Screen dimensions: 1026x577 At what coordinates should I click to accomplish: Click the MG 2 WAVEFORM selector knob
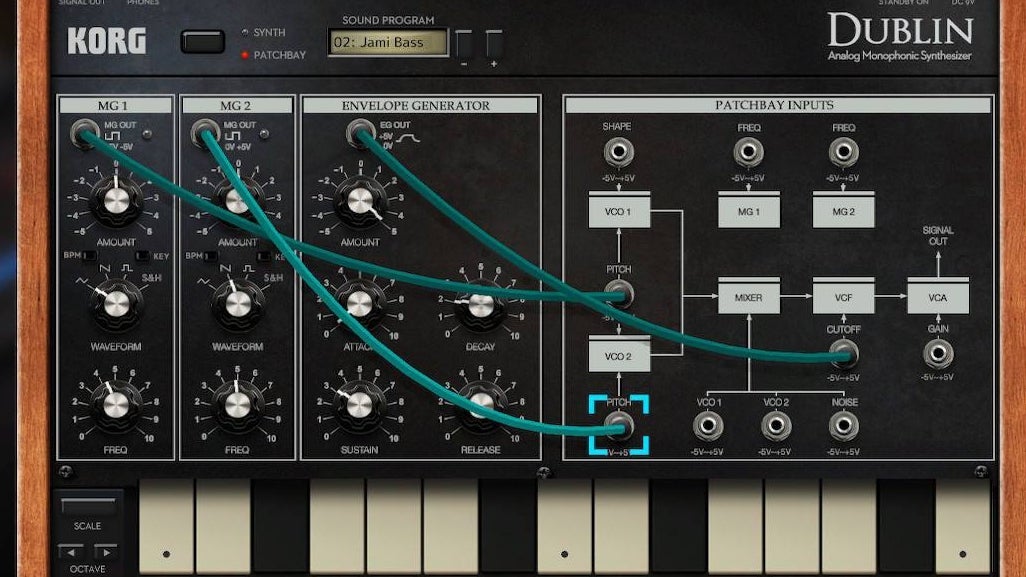[238, 304]
